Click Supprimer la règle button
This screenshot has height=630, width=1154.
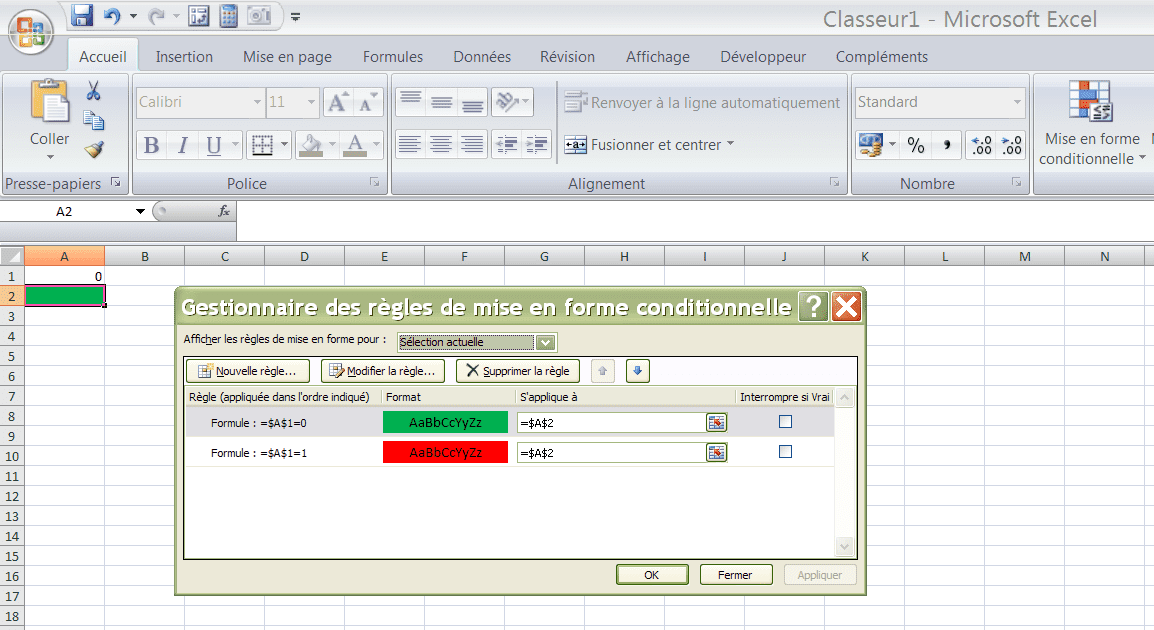tap(518, 371)
